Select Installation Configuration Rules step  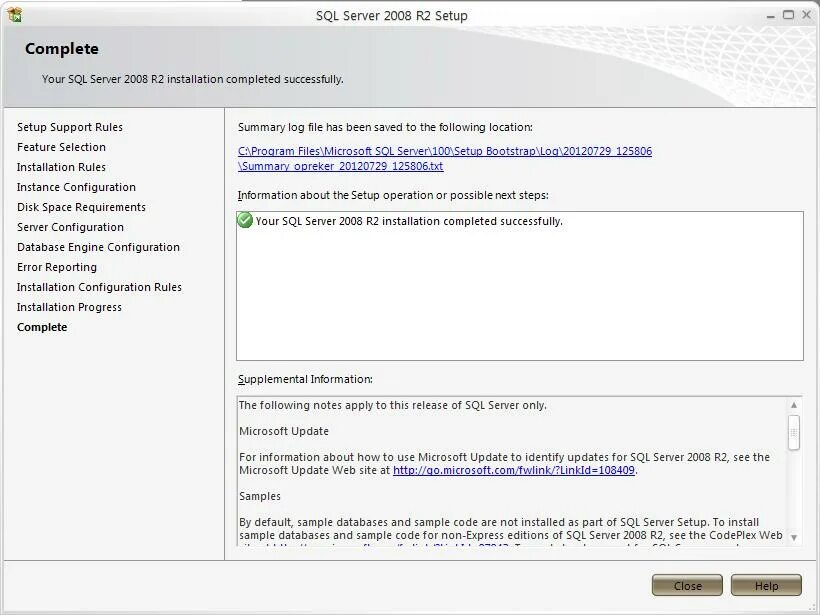(99, 287)
